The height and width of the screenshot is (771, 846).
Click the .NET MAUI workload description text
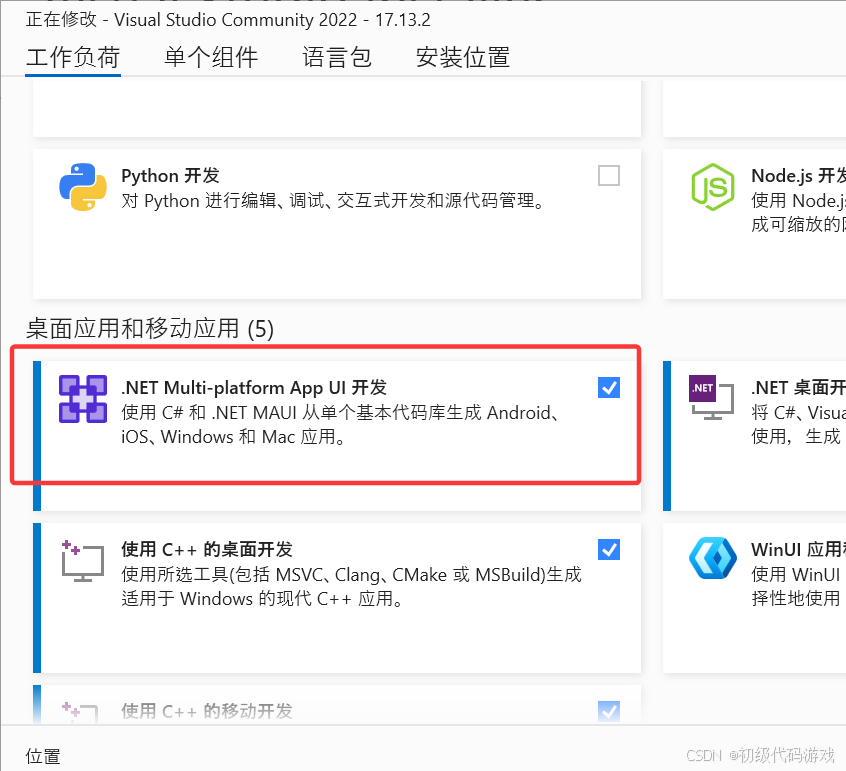(340, 425)
